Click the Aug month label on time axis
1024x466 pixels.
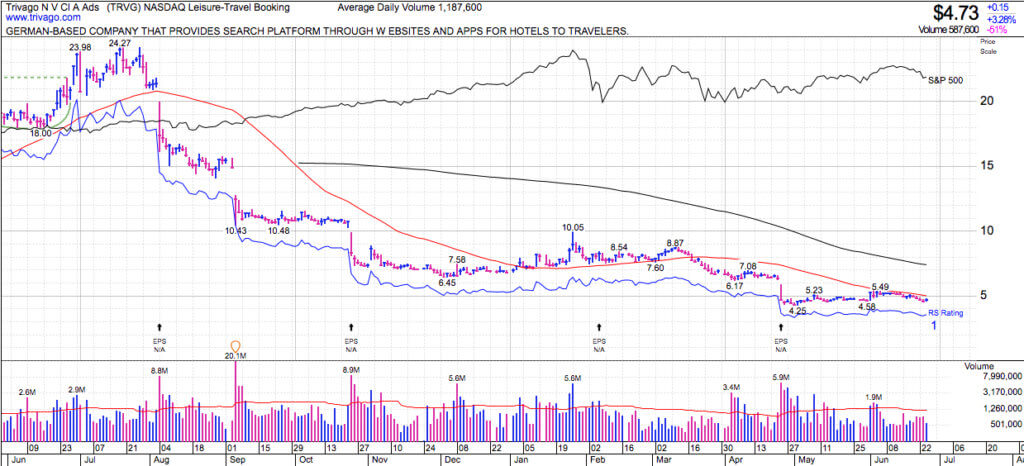point(161,459)
